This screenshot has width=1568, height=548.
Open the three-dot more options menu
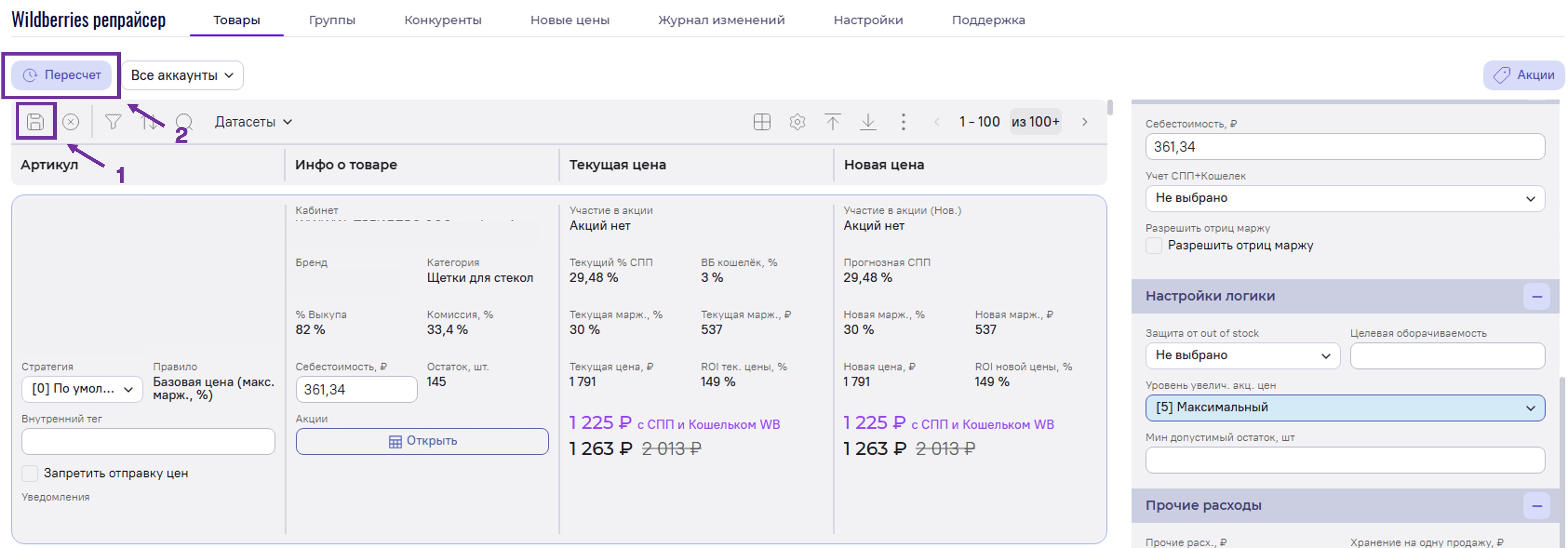coord(903,122)
